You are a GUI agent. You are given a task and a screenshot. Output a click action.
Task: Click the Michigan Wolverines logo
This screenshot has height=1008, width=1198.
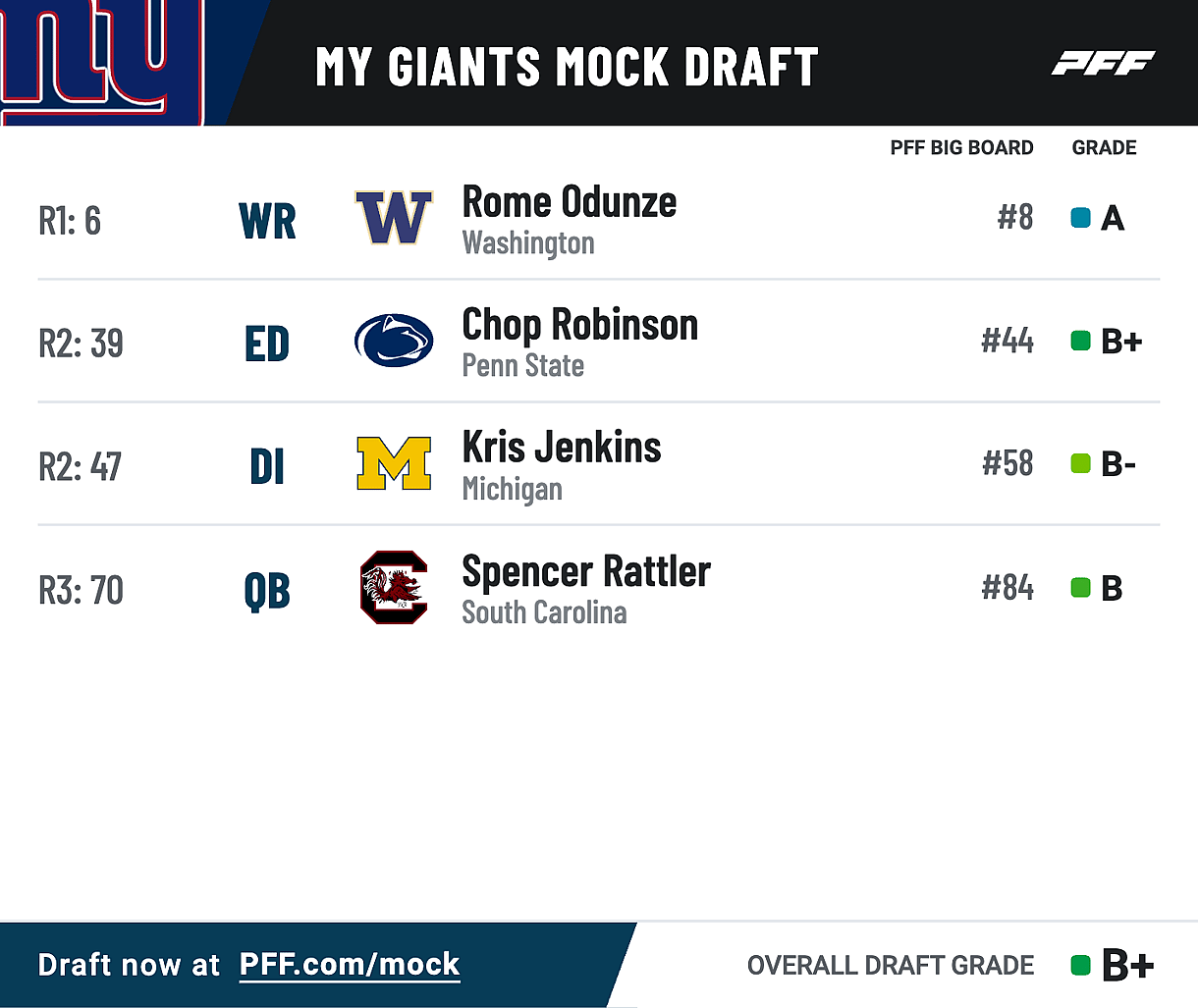pyautogui.click(x=394, y=463)
